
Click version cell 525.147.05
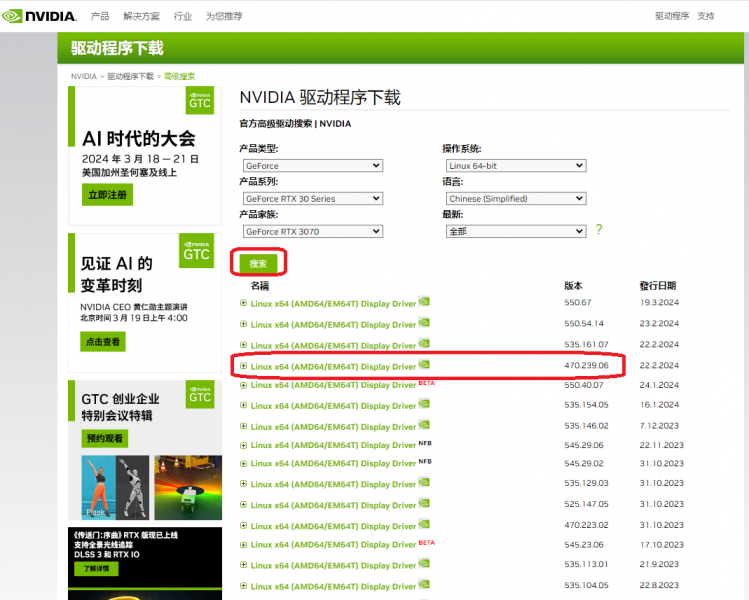coord(586,504)
